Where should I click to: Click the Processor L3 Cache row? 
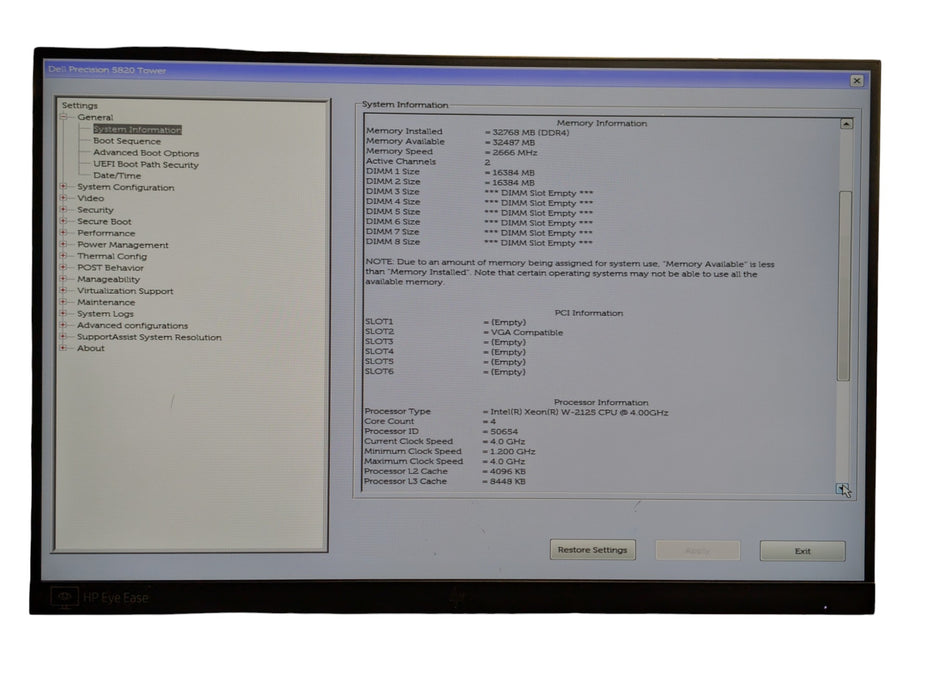(445, 481)
